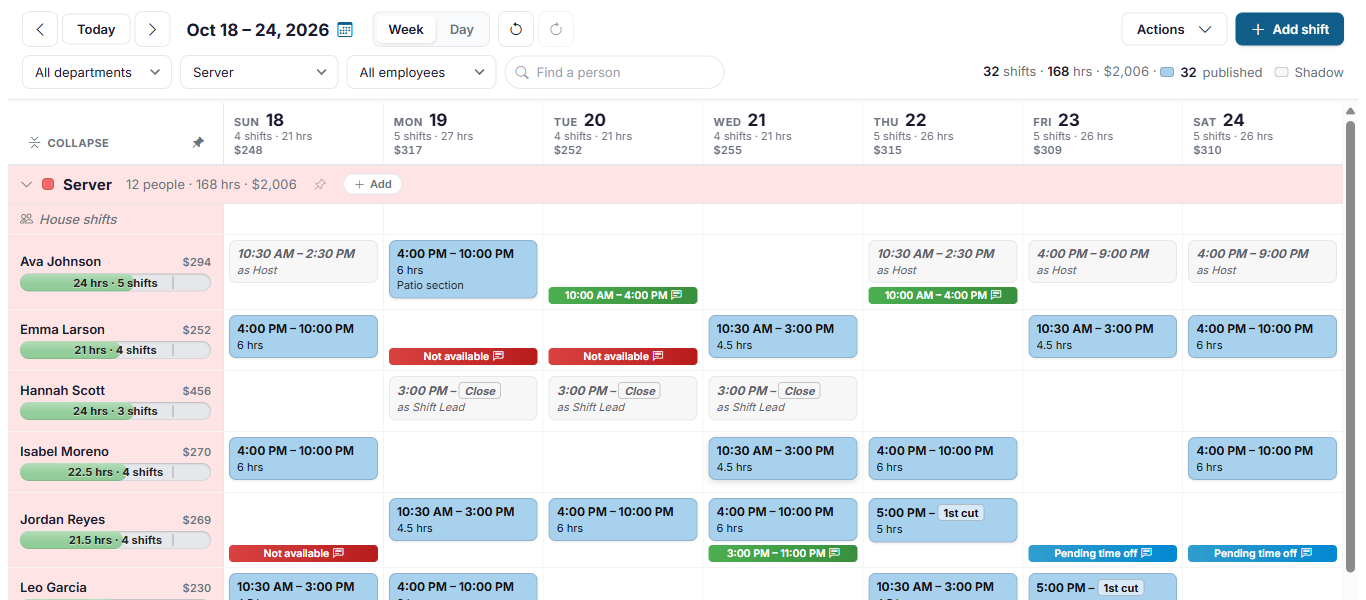Click the Add button in Server row

(x=373, y=184)
